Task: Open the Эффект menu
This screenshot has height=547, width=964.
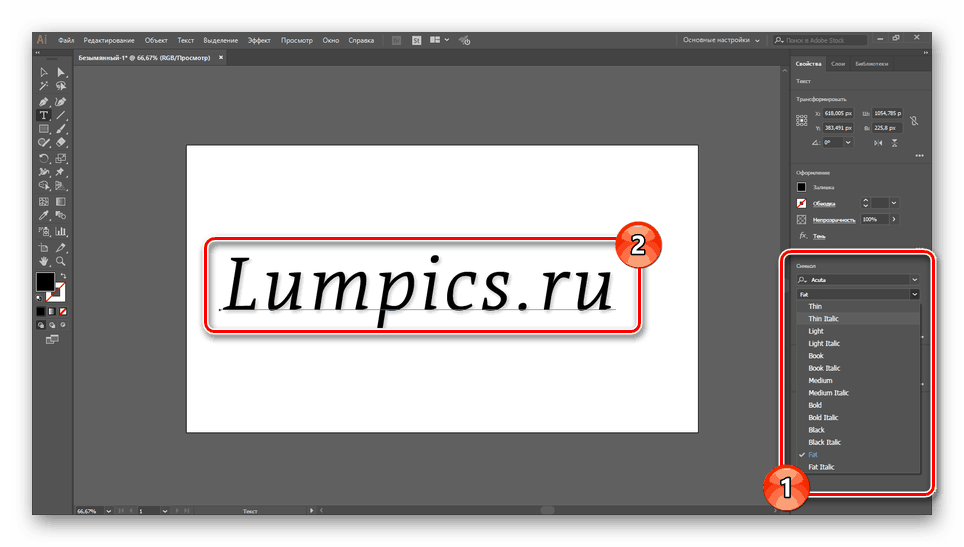Action: pos(259,41)
